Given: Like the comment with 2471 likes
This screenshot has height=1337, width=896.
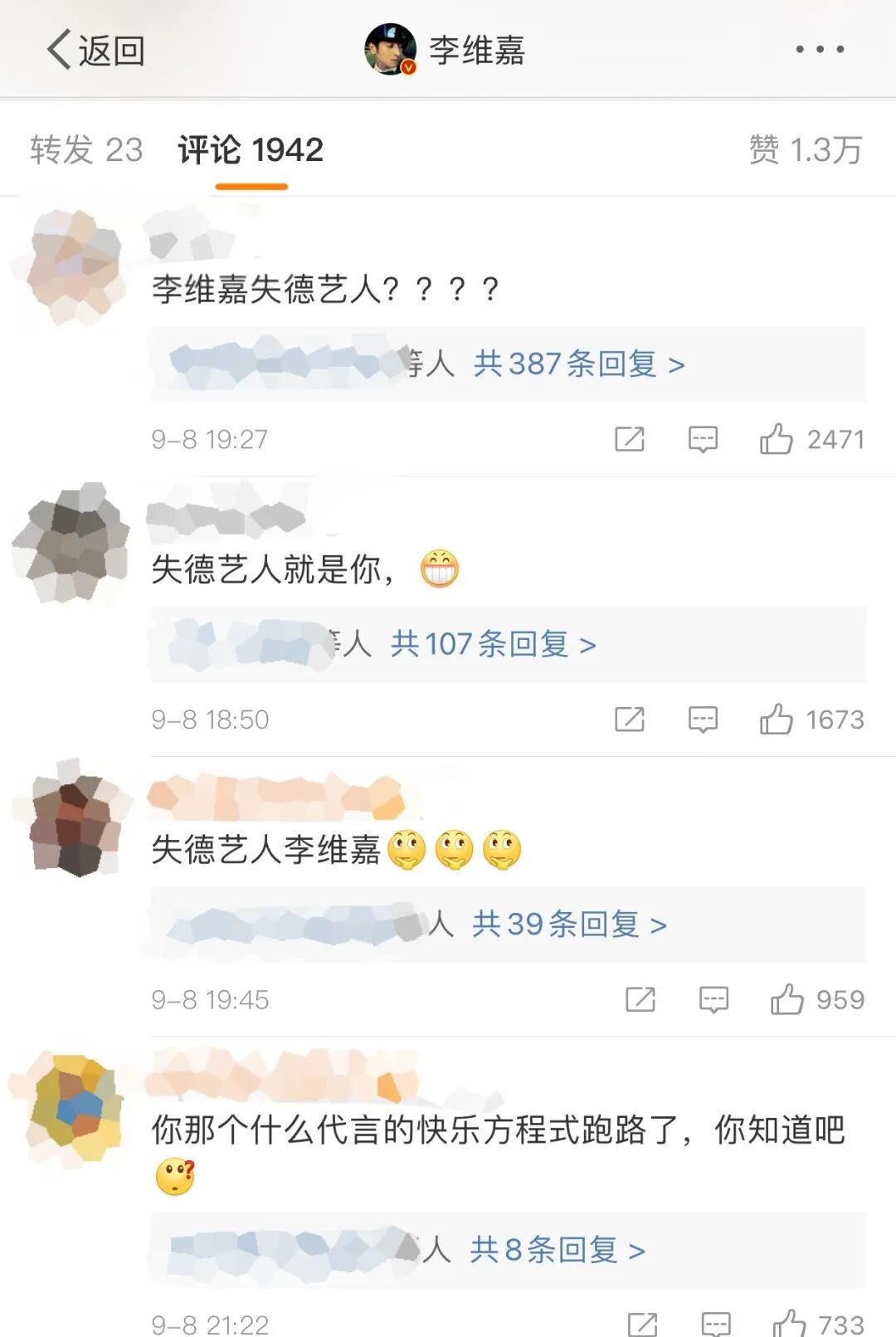Looking at the screenshot, I should pos(777,439).
